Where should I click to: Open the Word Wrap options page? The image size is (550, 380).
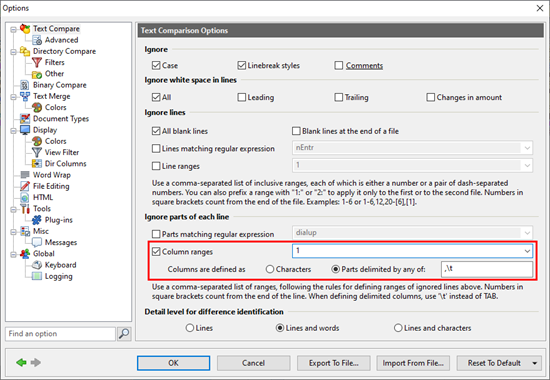tap(52, 175)
